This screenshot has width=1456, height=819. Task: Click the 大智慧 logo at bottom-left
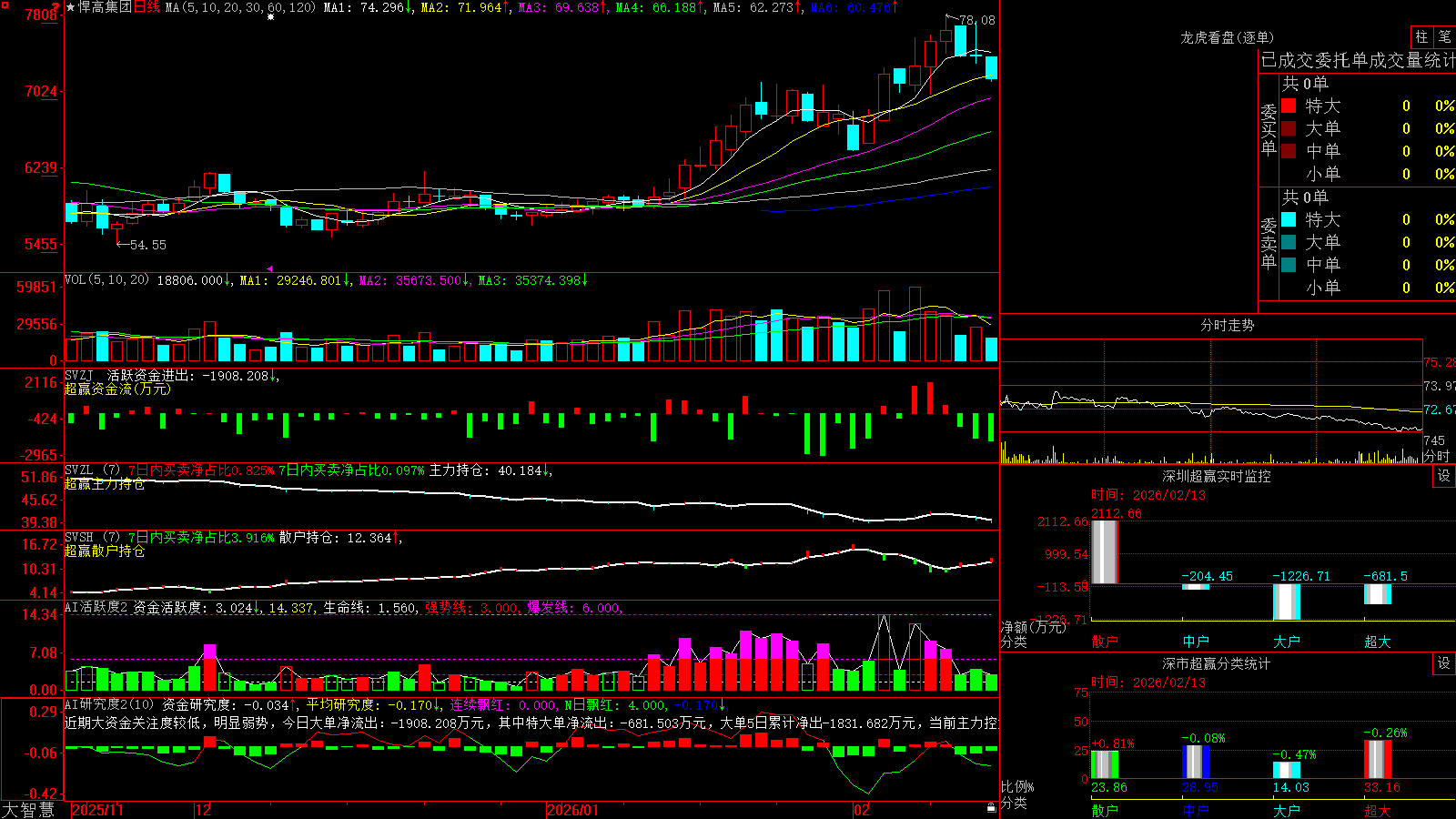click(28, 810)
